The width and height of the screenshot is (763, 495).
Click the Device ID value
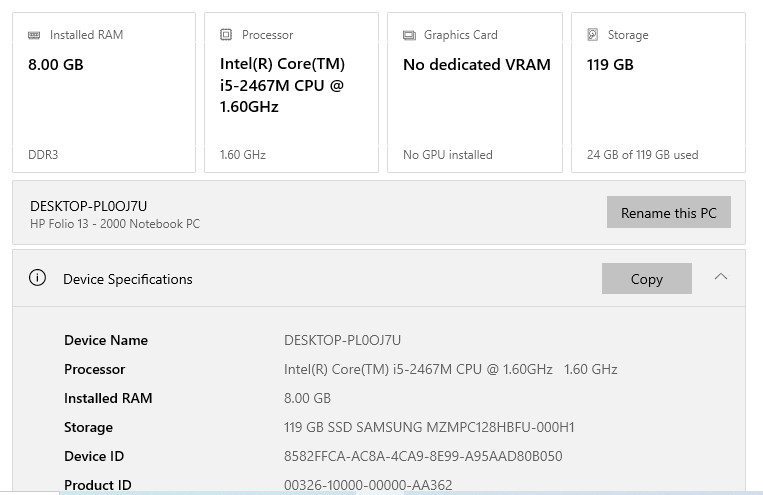pos(423,456)
